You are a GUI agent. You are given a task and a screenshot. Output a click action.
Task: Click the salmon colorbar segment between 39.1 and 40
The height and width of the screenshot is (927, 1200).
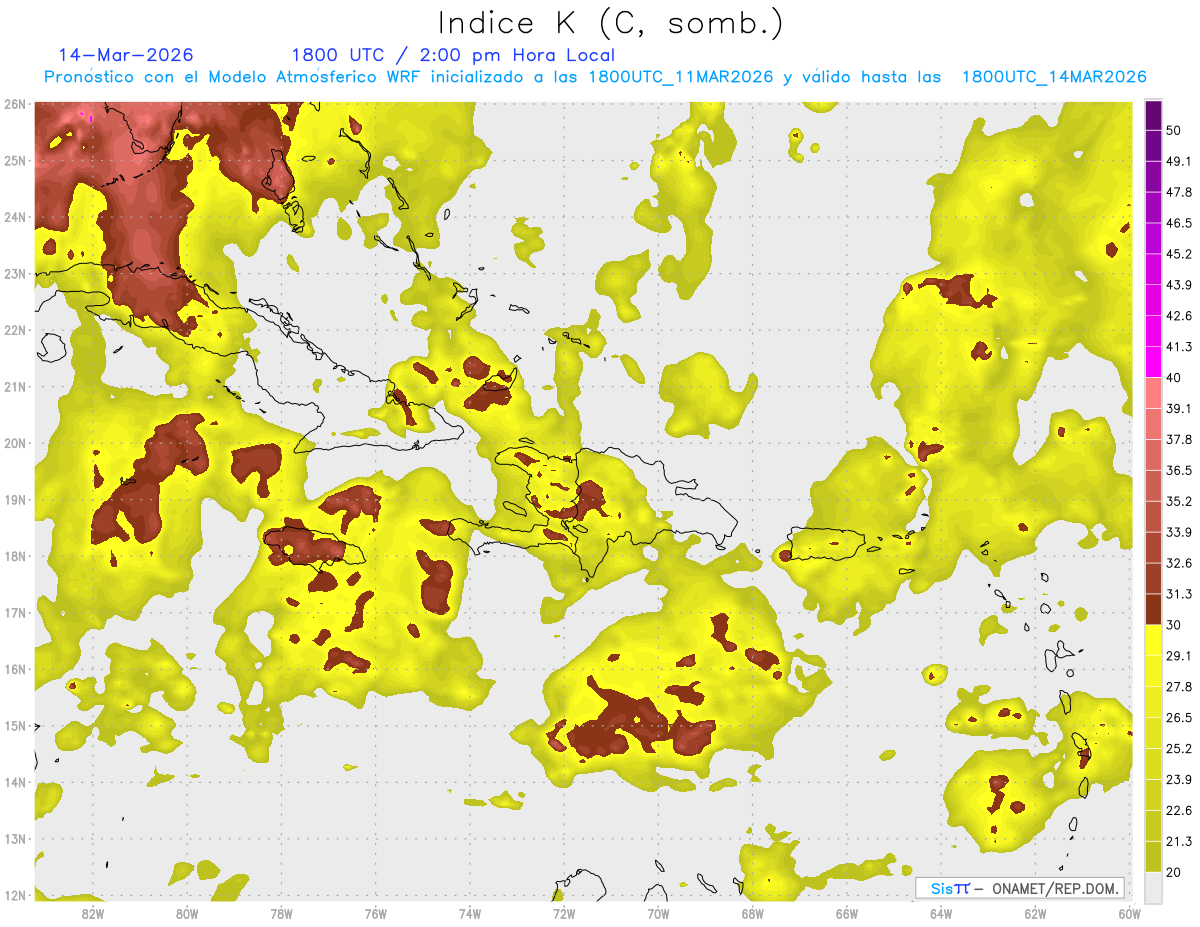1153,393
